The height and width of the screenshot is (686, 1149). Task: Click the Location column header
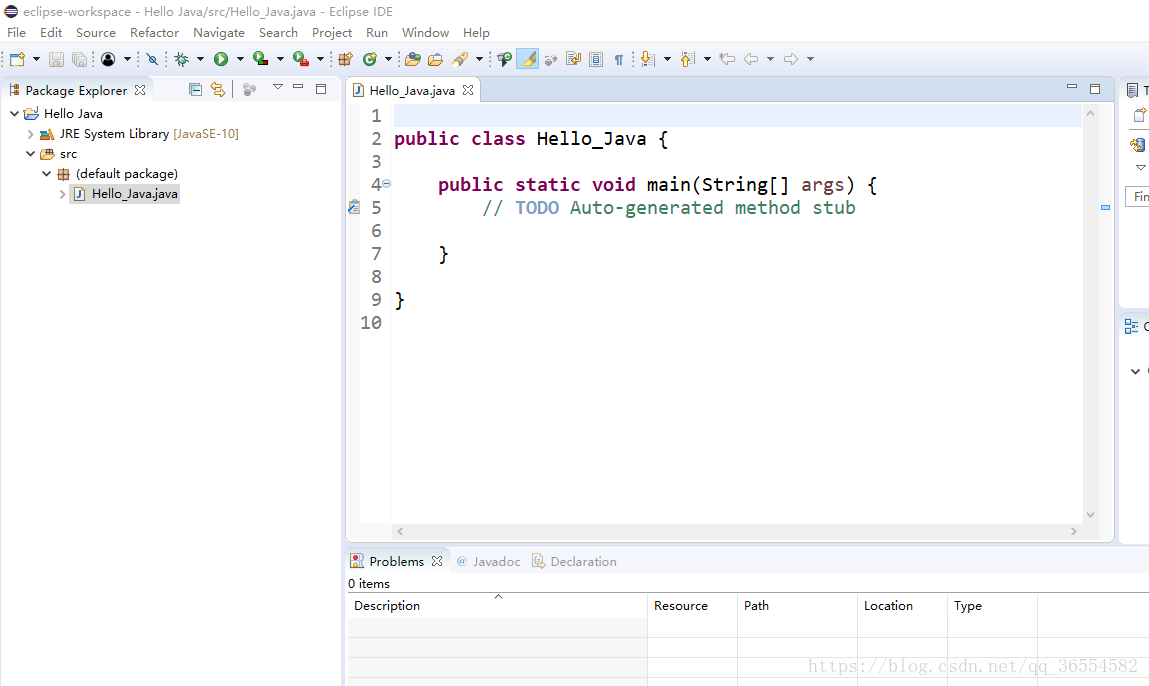pyautogui.click(x=902, y=606)
